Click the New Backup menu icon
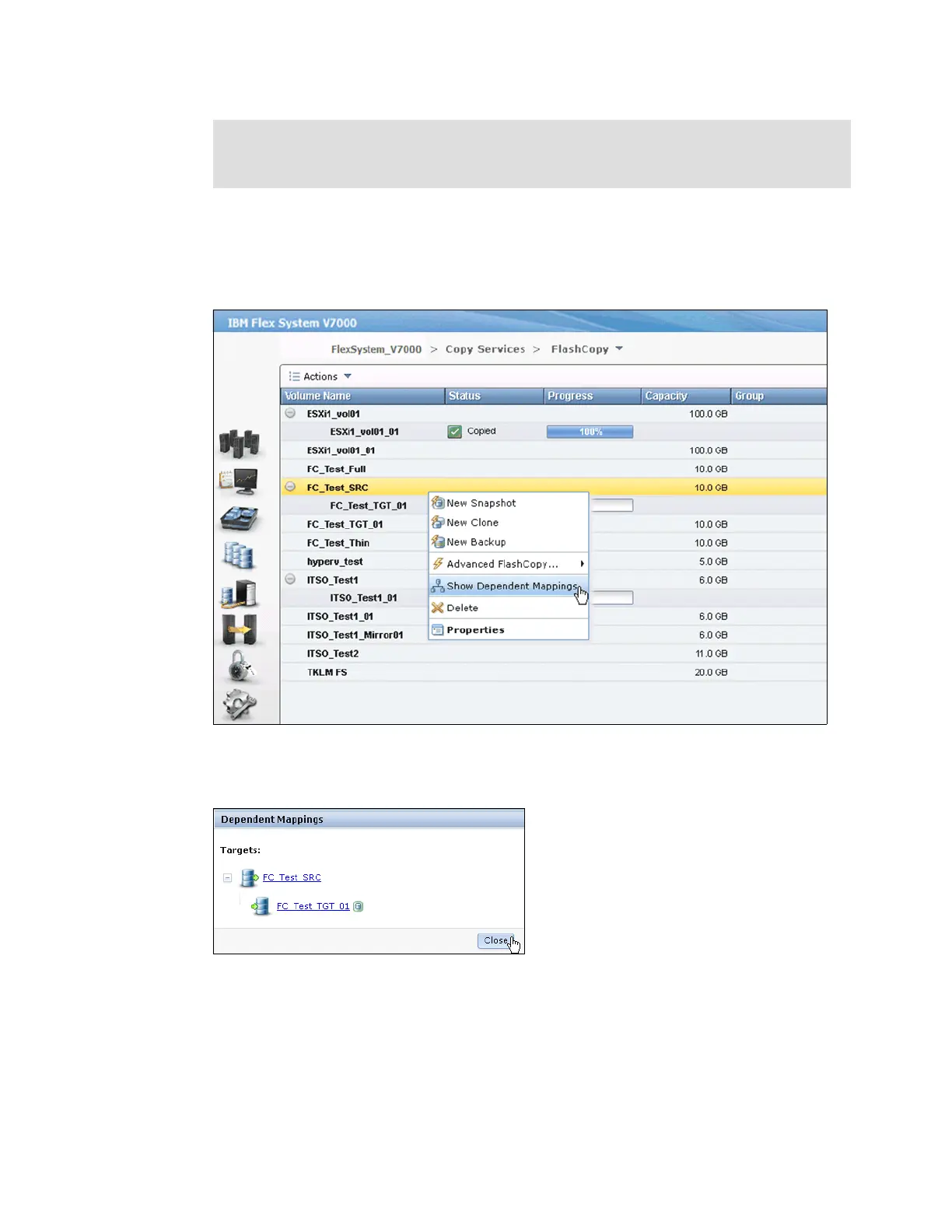This screenshot has width=952, height=1232. (438, 542)
